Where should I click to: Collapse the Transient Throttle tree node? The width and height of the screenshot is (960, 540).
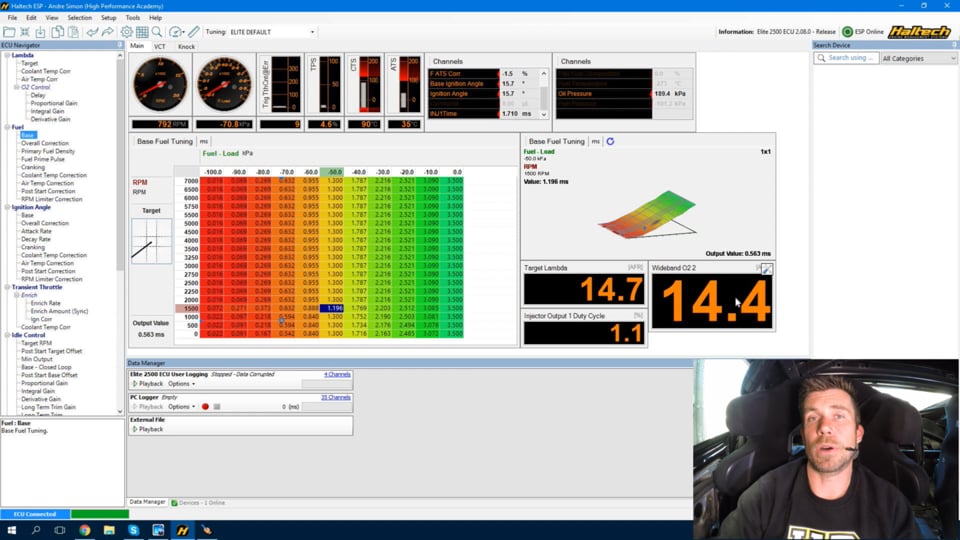click(7, 287)
